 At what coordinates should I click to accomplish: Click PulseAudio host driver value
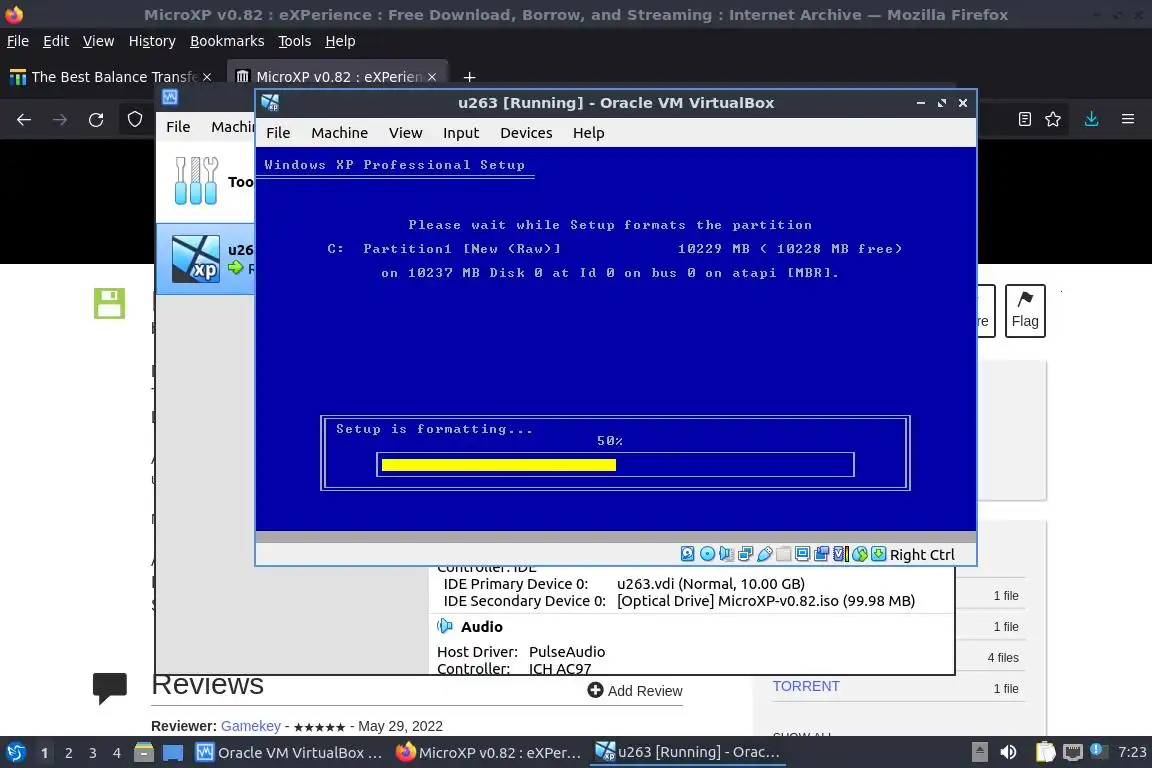point(567,652)
